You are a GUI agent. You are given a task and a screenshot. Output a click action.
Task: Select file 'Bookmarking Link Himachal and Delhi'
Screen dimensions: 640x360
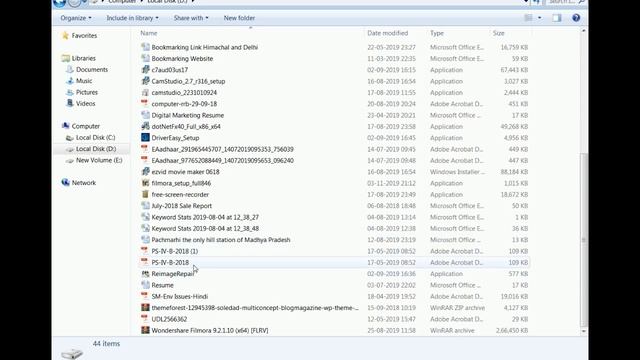[204, 47]
